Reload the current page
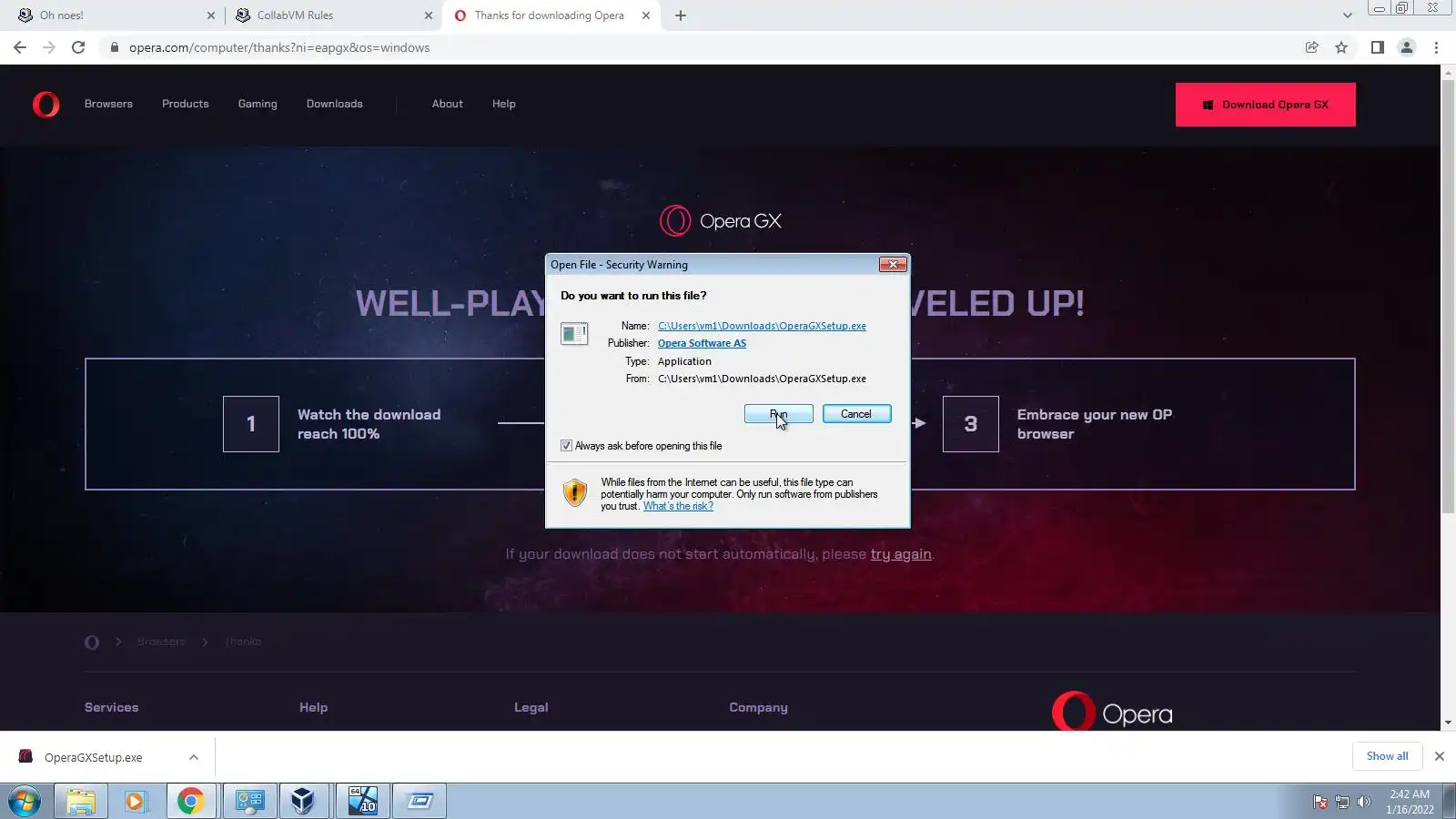Viewport: 1456px width, 819px height. click(78, 47)
